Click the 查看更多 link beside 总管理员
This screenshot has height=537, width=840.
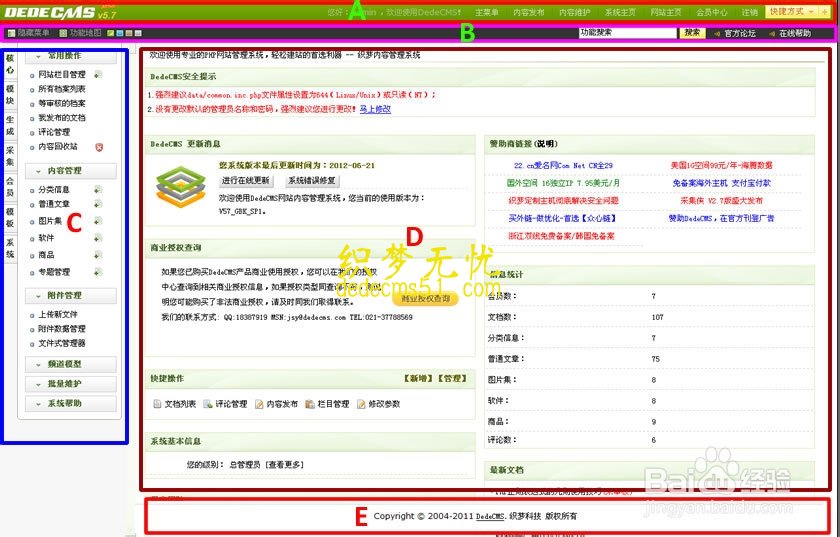(x=285, y=465)
